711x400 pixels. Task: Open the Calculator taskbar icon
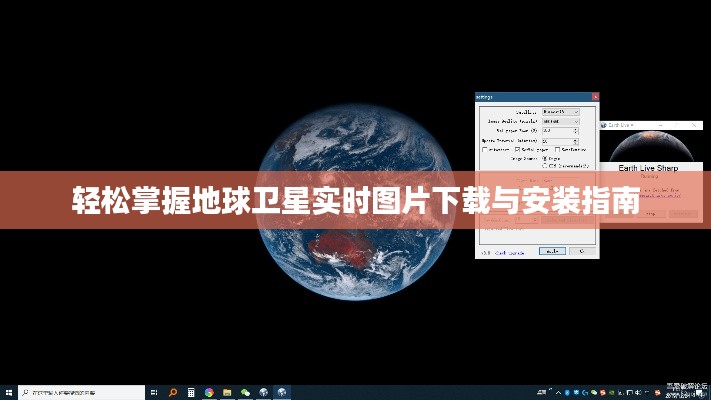(190, 392)
